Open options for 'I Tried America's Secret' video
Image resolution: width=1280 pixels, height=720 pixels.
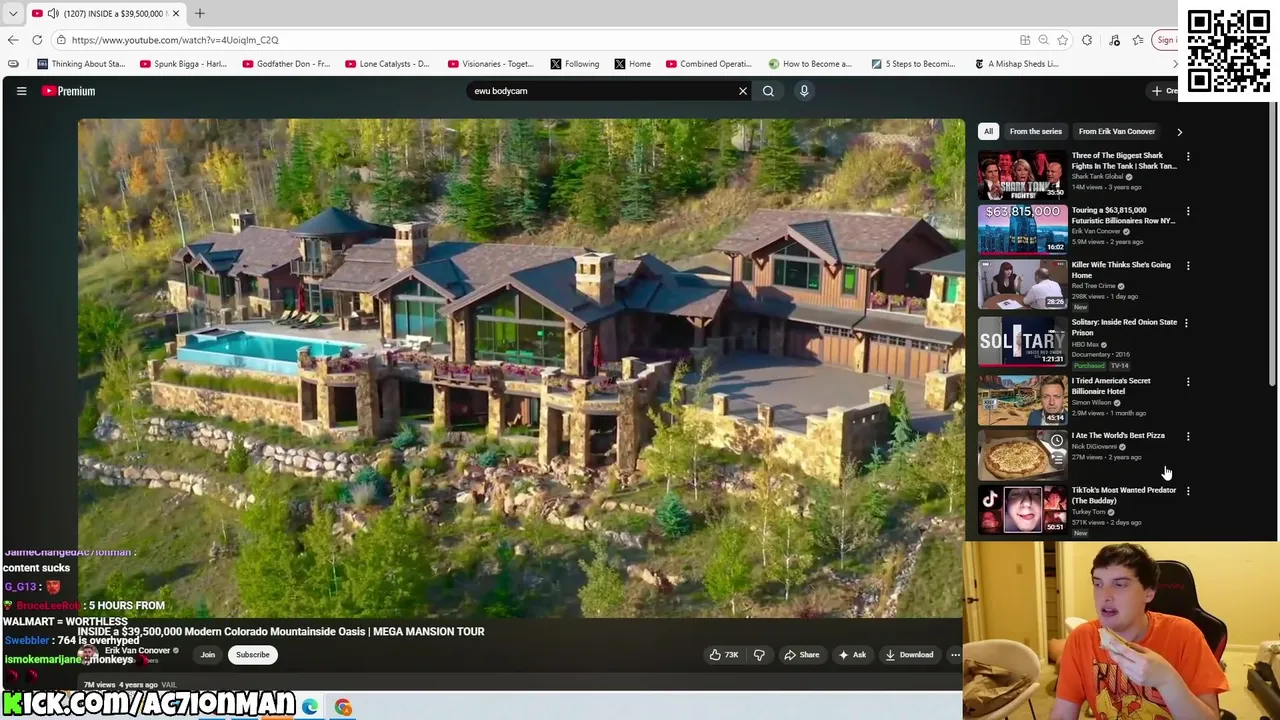(x=1188, y=382)
